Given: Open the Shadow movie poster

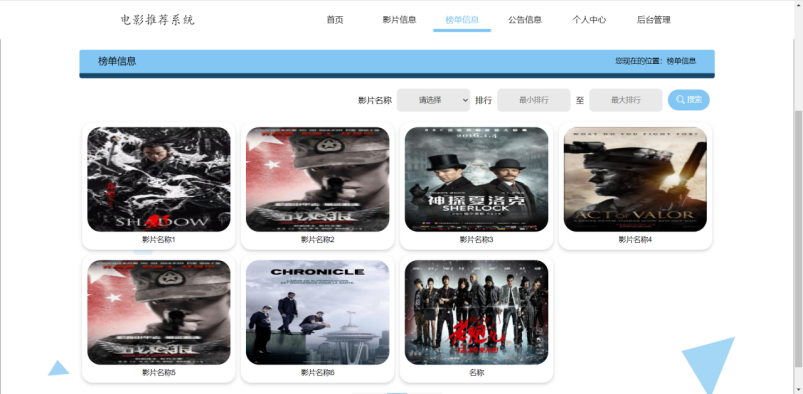Looking at the screenshot, I should [159, 179].
